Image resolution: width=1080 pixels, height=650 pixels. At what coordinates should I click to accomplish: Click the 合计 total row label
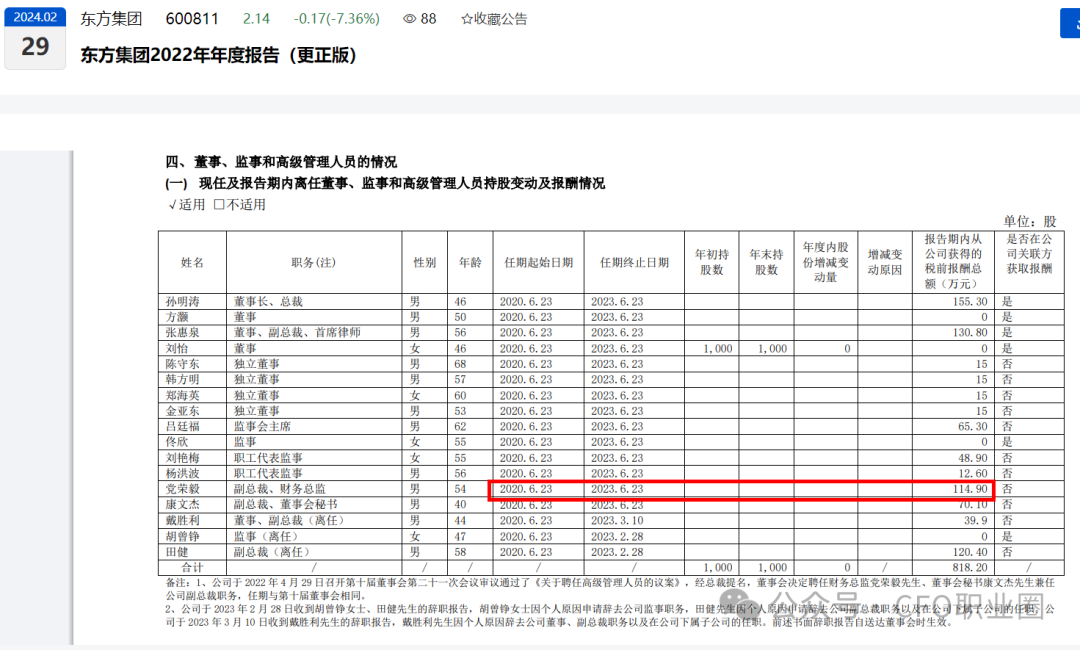tap(192, 567)
